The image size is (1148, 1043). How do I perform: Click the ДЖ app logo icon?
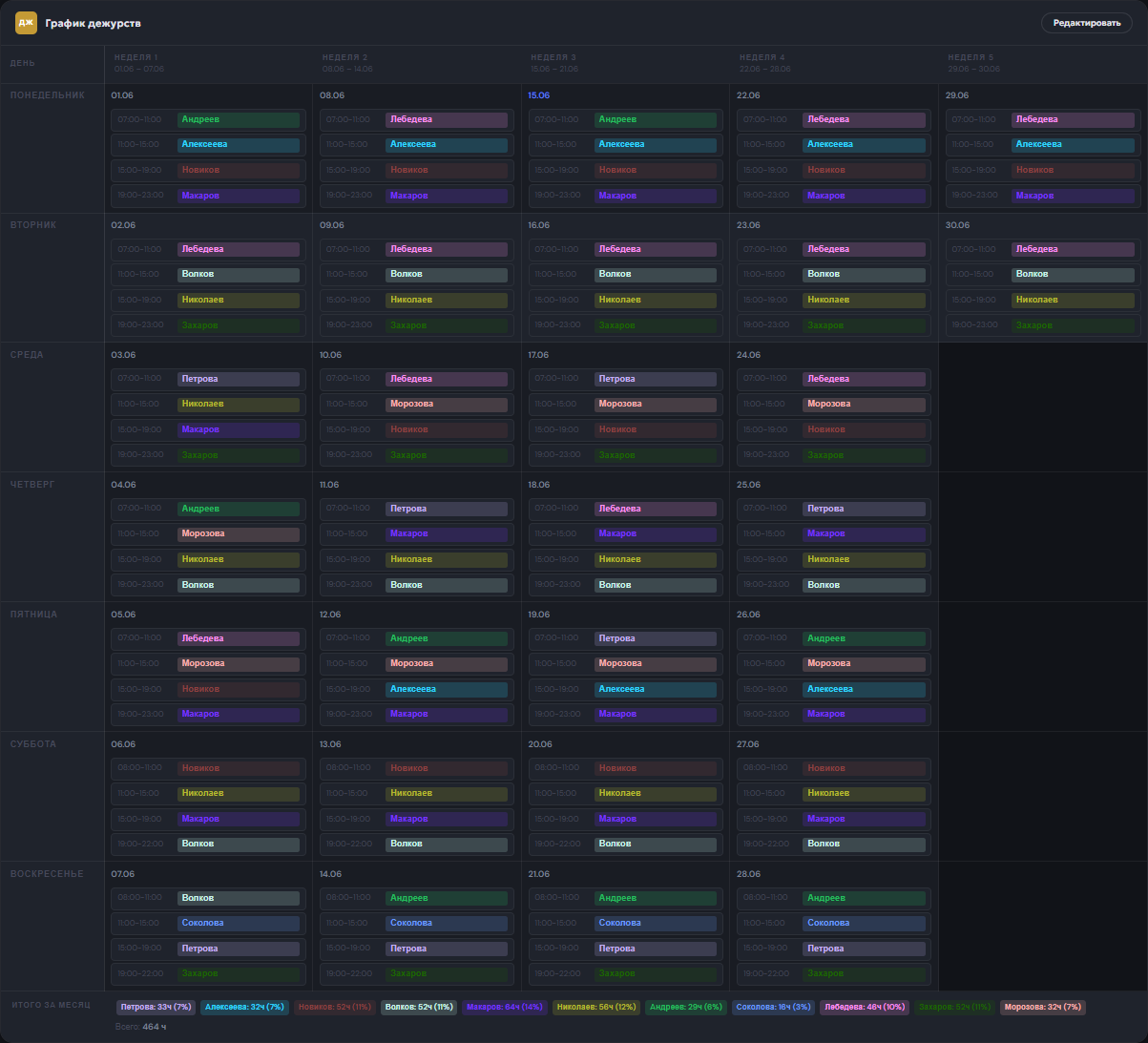(26, 23)
